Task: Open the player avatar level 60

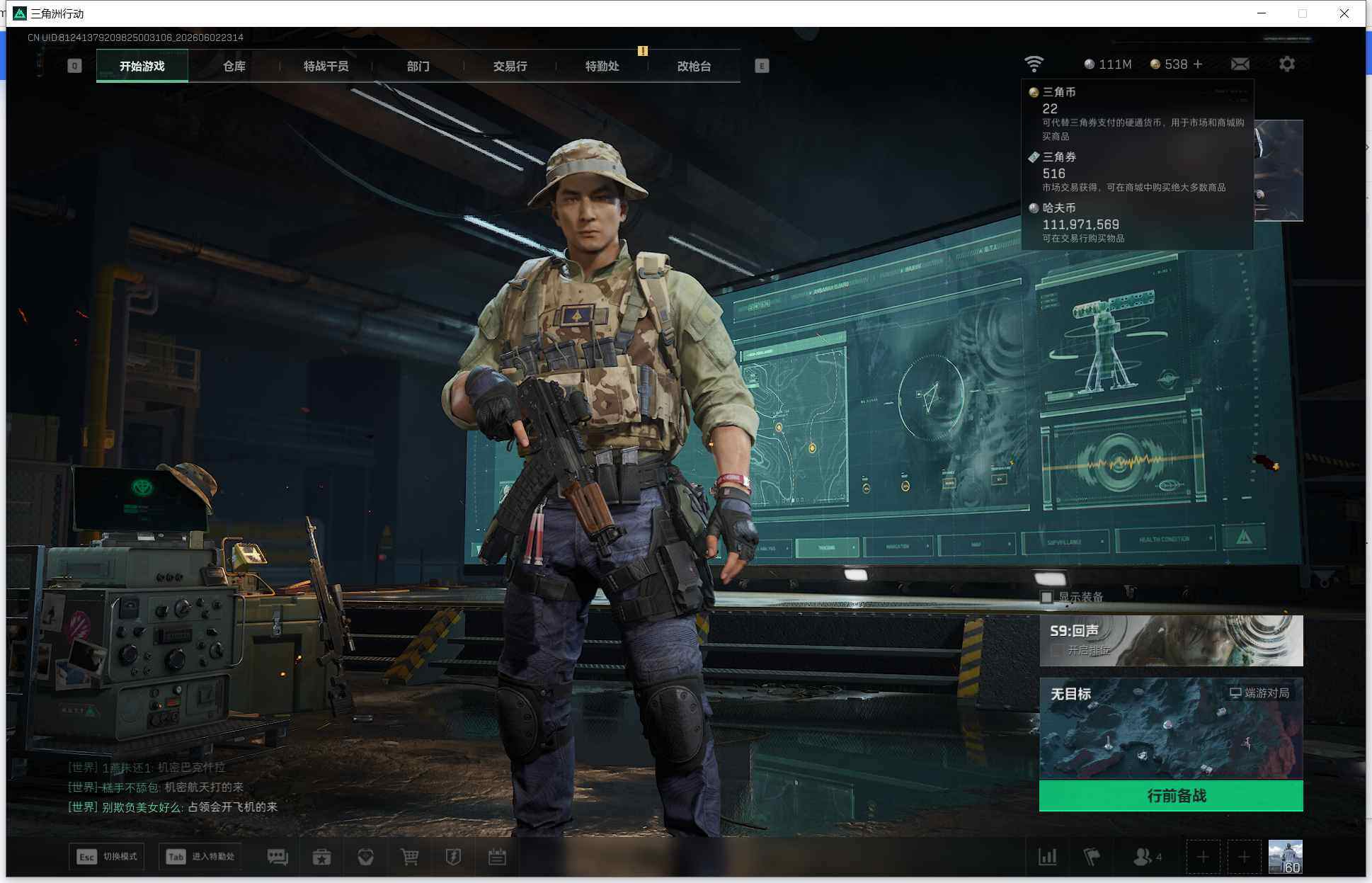Action: tap(1285, 858)
